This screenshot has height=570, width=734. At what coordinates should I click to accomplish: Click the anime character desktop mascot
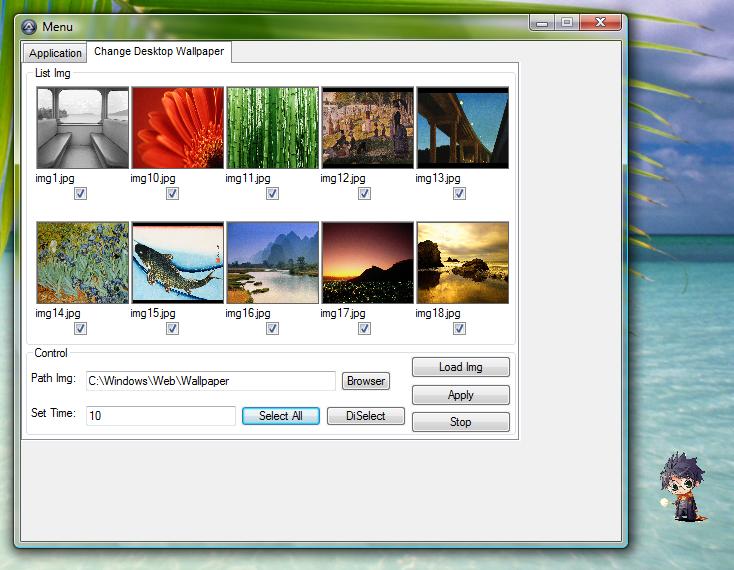[x=683, y=486]
